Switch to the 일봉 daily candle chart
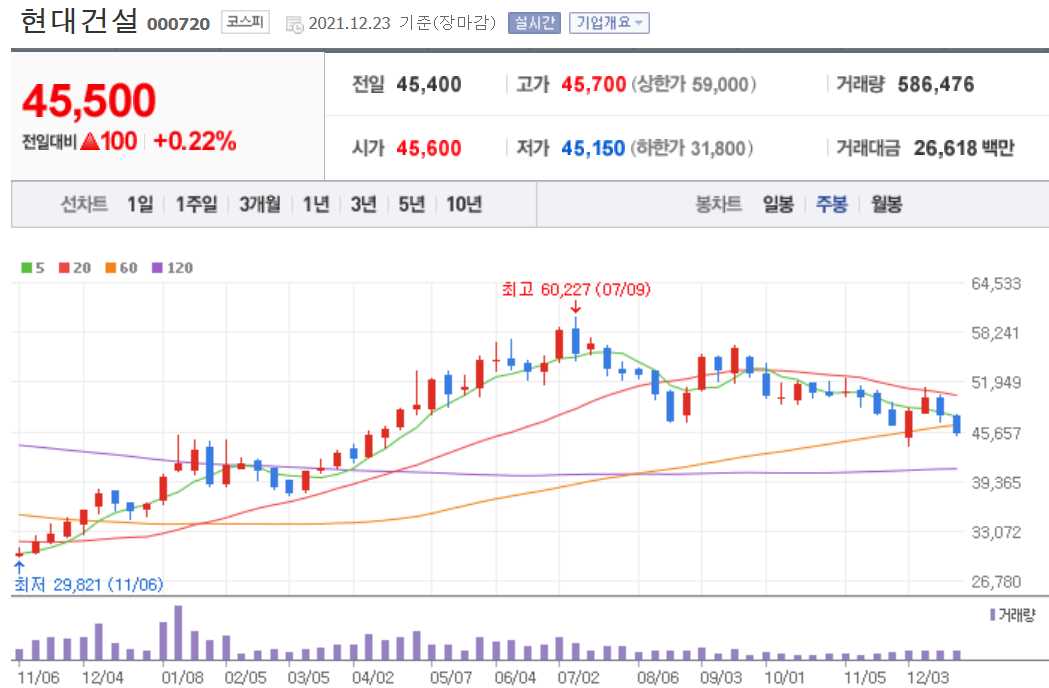This screenshot has width=1049, height=688. click(778, 203)
